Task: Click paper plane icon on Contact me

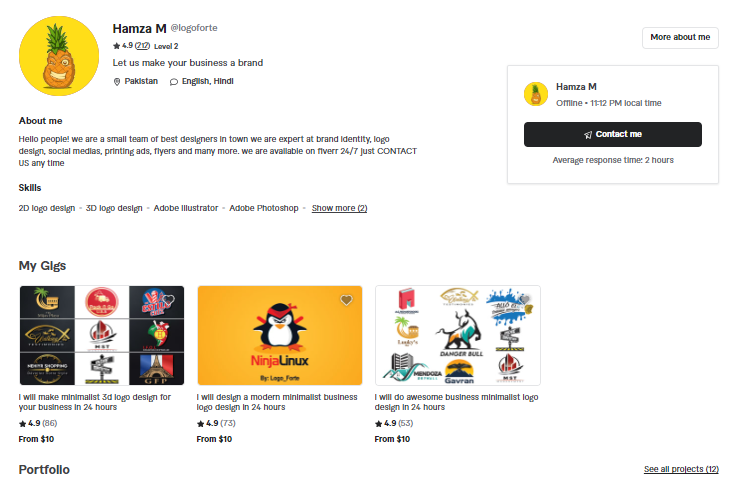Action: tap(588, 134)
